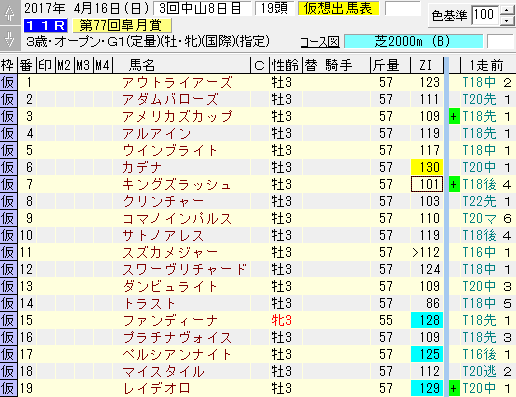Click the 仮想出馬表 yellow button

[338, 9]
